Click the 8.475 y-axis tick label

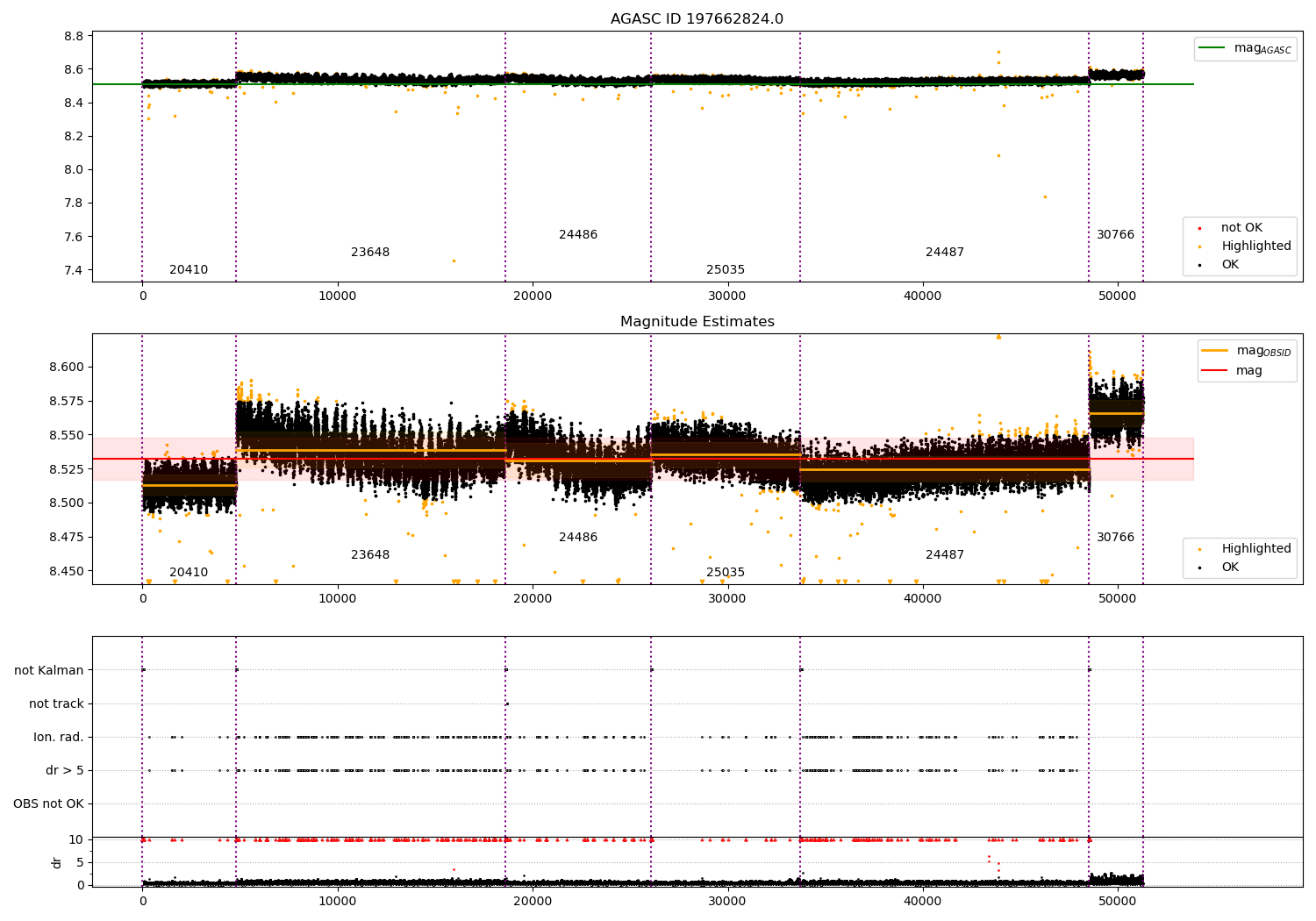[x=68, y=538]
